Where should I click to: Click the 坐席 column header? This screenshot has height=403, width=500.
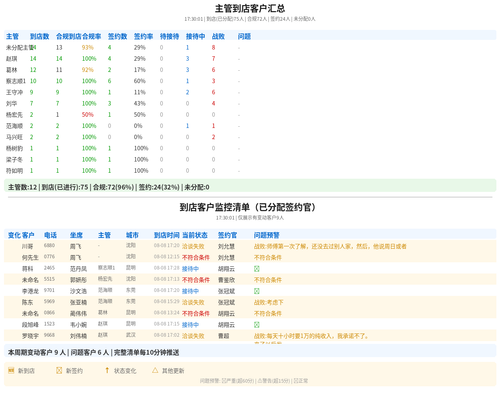(x=76, y=235)
